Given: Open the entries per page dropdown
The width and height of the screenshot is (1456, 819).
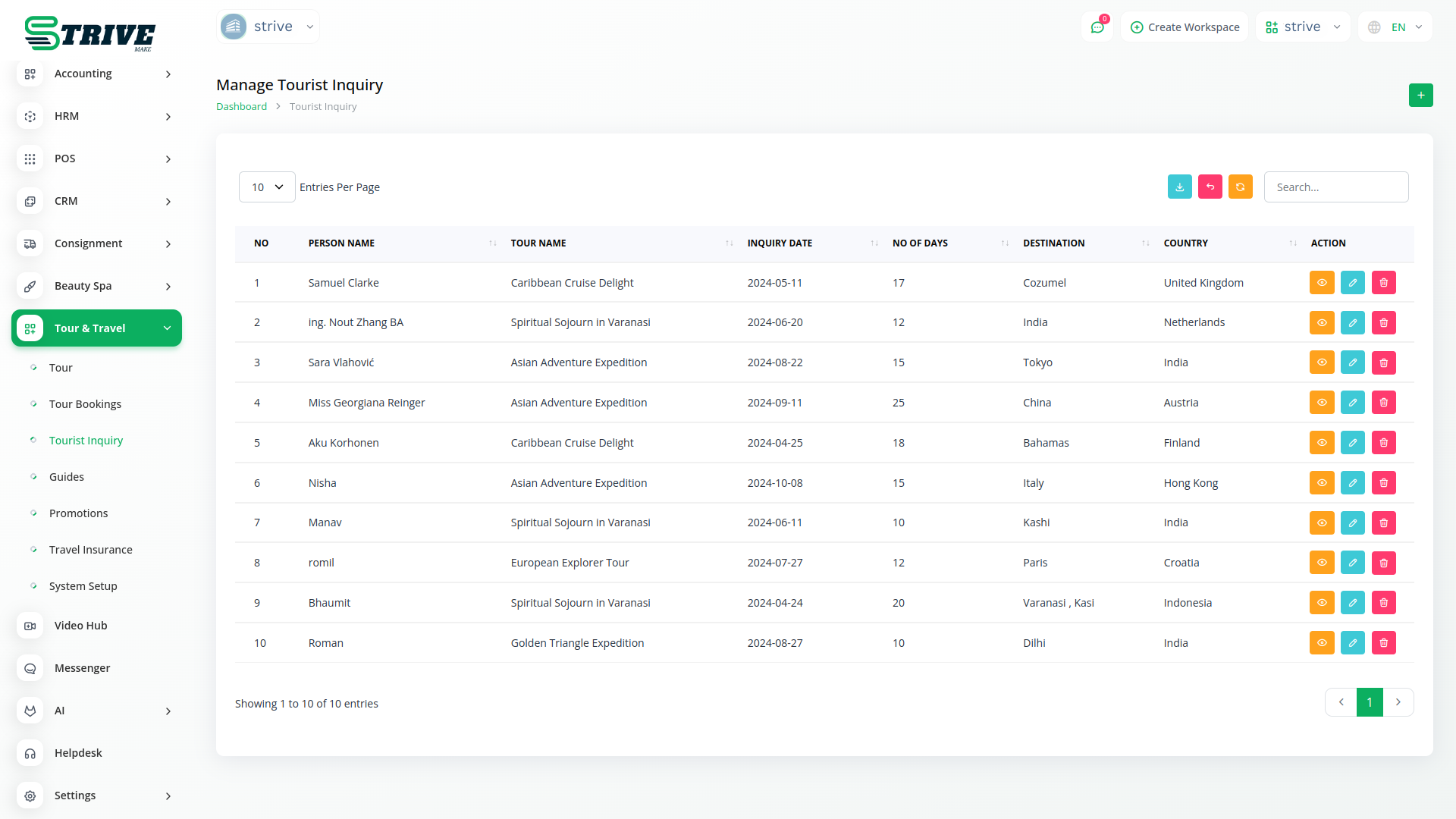Looking at the screenshot, I should pyautogui.click(x=267, y=187).
